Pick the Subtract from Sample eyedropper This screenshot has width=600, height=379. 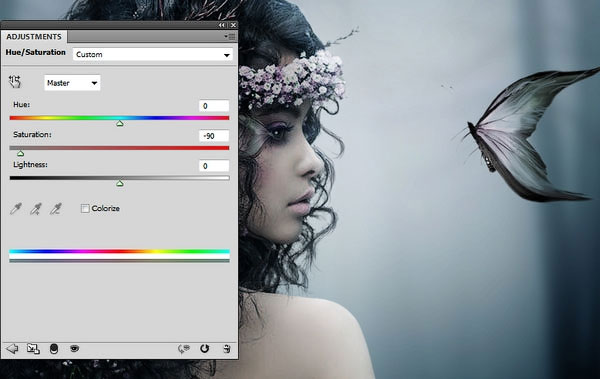(x=55, y=209)
